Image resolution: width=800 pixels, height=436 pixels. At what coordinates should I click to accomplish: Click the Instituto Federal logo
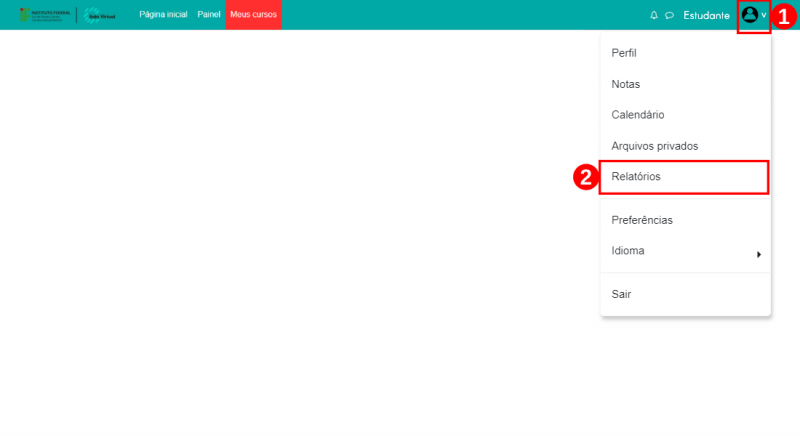tap(45, 15)
